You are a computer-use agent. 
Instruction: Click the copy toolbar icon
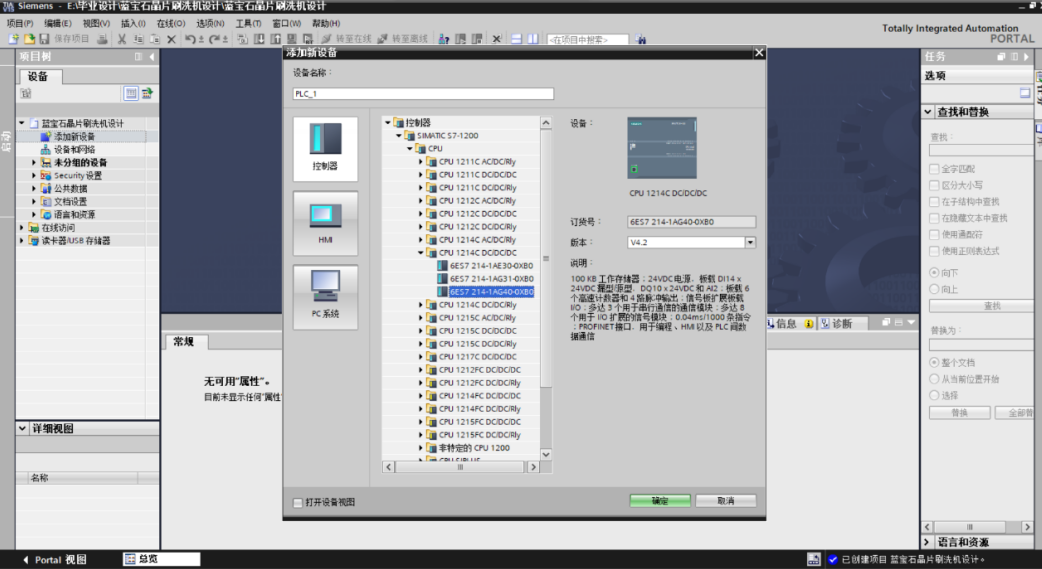click(138, 39)
